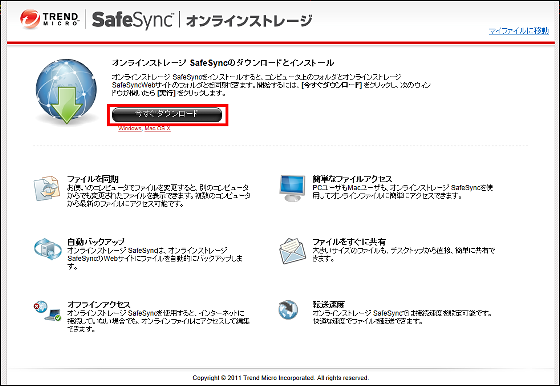Click the ファイルをすぐに共有 envelope icon
This screenshot has height=386, width=560.
[x=292, y=251]
